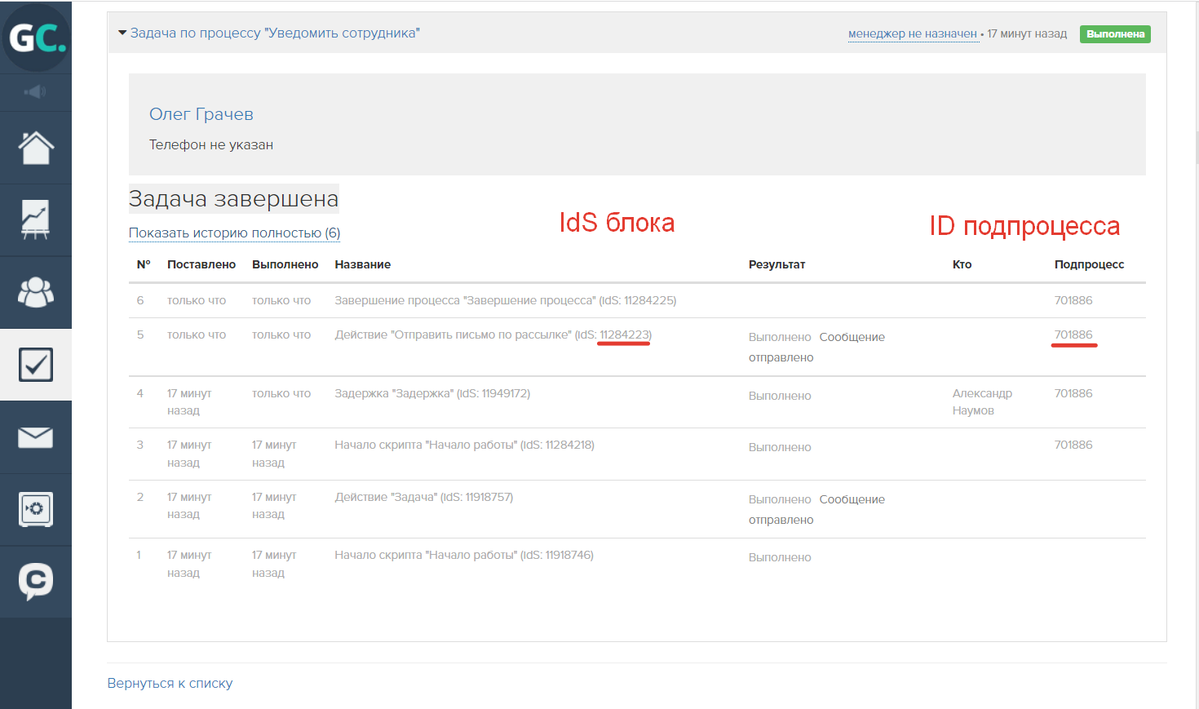The width and height of the screenshot is (1199, 709).
Task: Click "Александр Наумов" in Кто column
Action: click(982, 402)
